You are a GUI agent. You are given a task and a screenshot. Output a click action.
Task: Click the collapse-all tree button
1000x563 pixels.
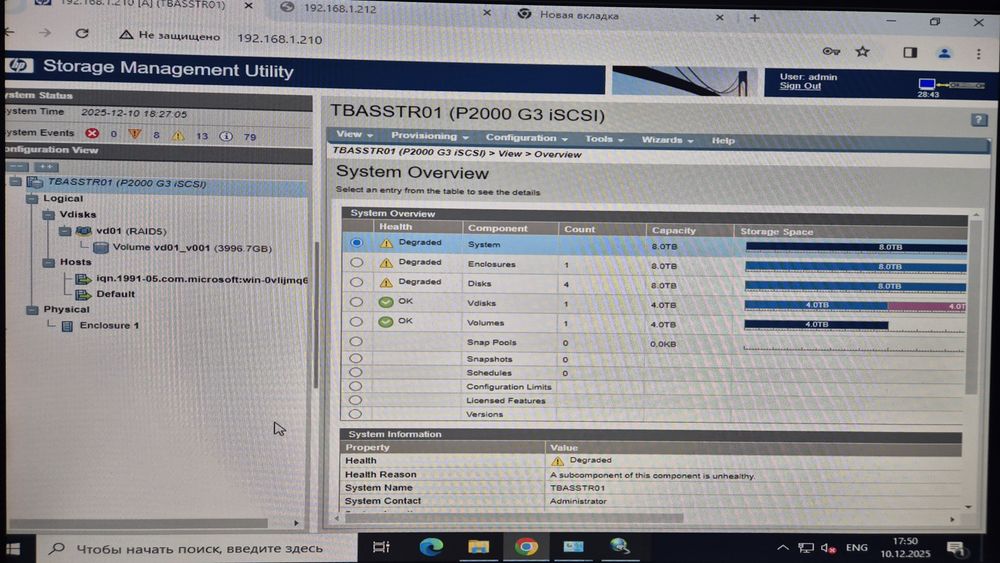(x=17, y=166)
